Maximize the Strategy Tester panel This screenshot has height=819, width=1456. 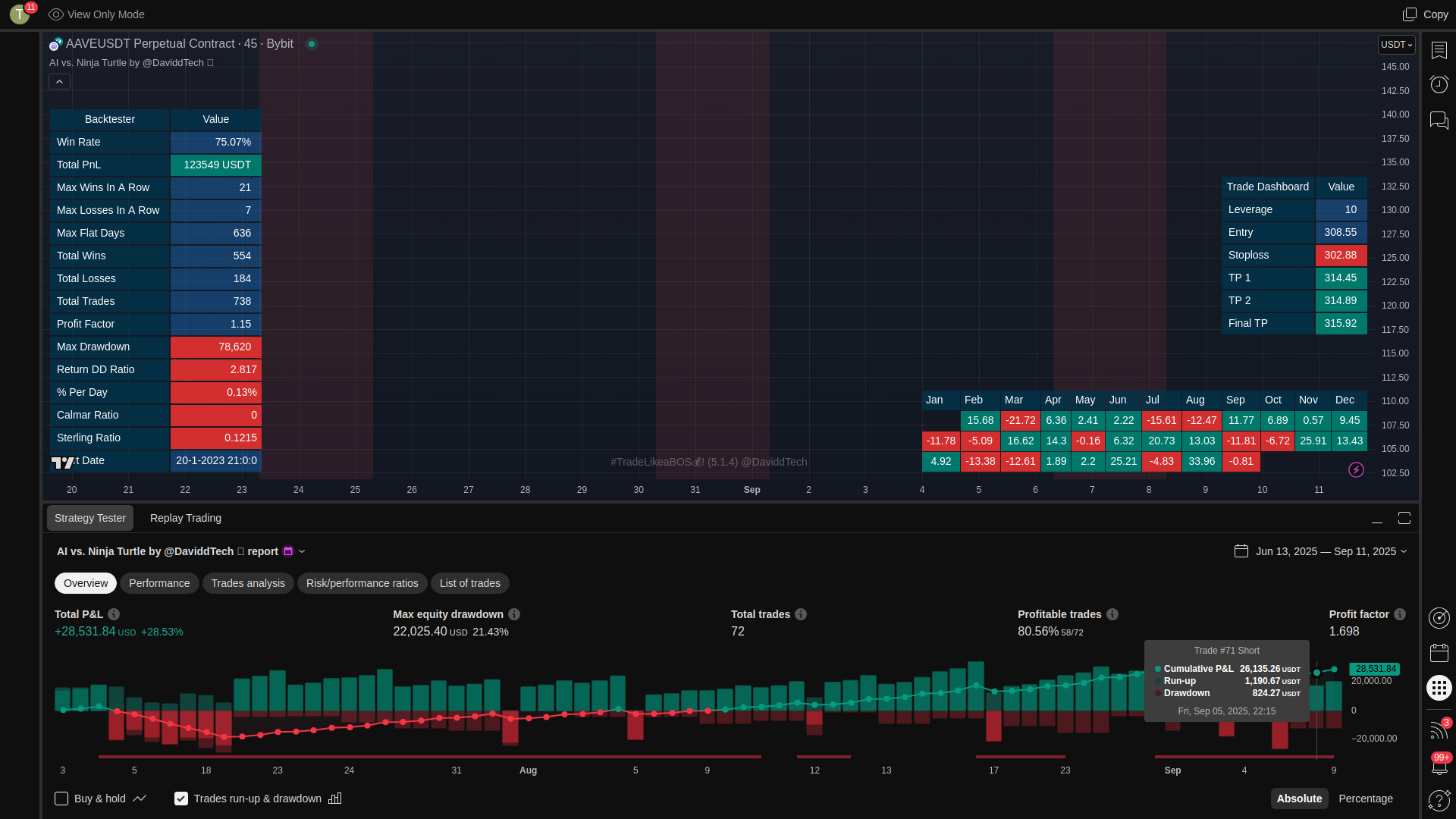1404,518
